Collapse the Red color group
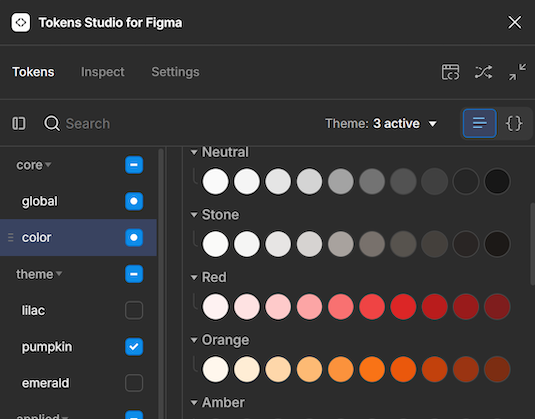Viewport: 535px width, 419px height. click(194, 277)
